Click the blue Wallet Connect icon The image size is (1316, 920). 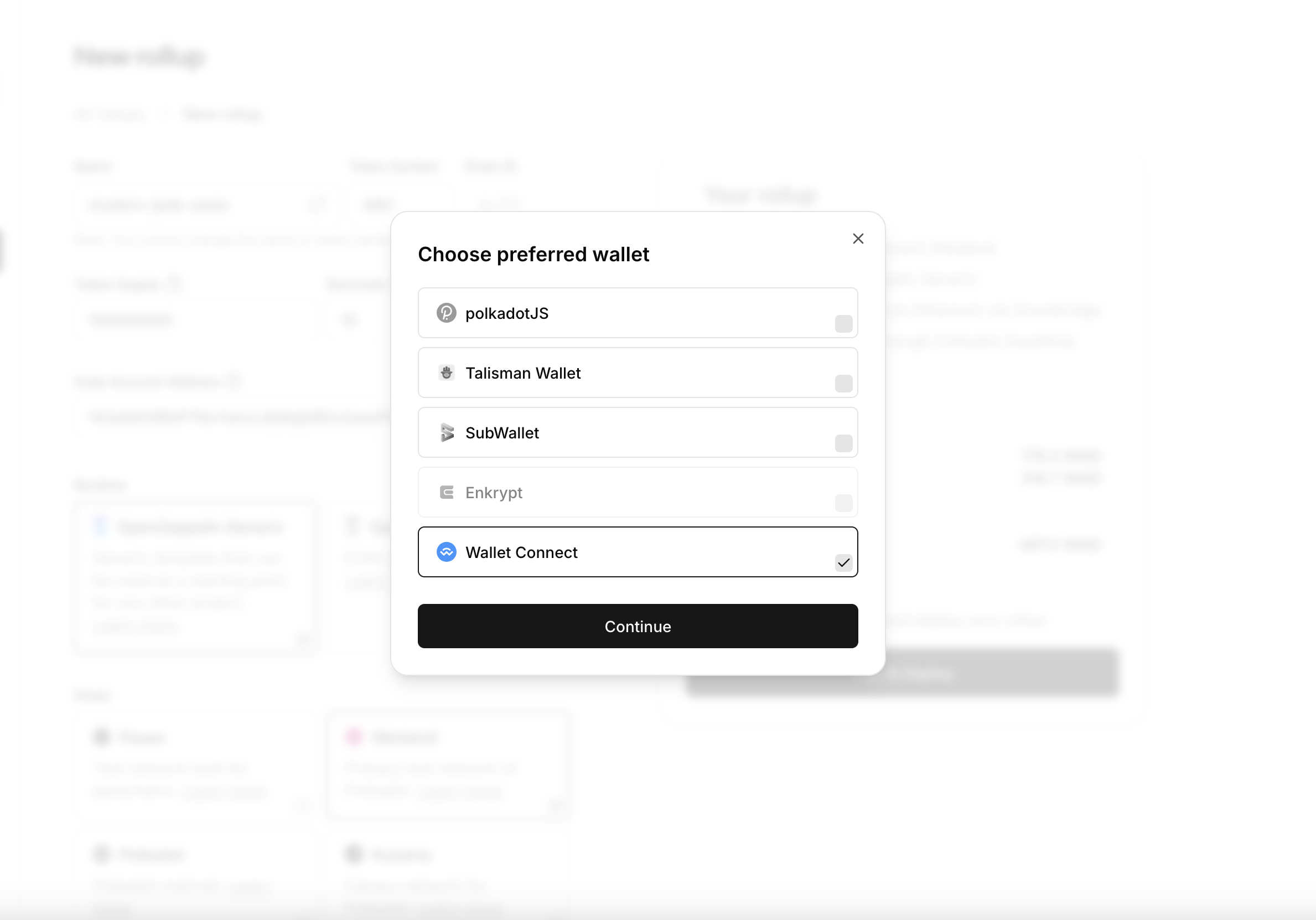click(x=447, y=552)
